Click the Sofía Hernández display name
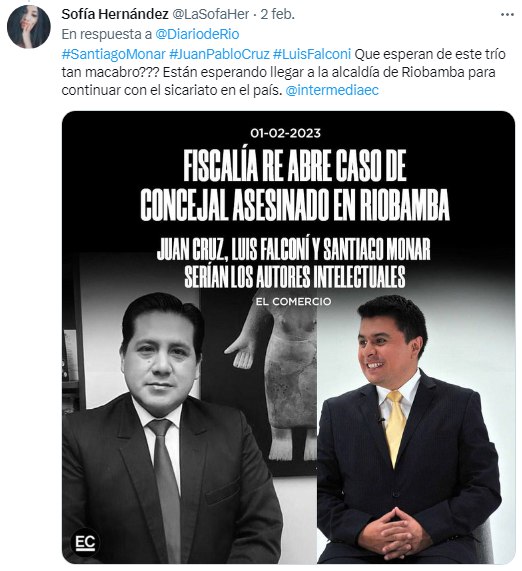The height and width of the screenshot is (571, 522). (115, 14)
